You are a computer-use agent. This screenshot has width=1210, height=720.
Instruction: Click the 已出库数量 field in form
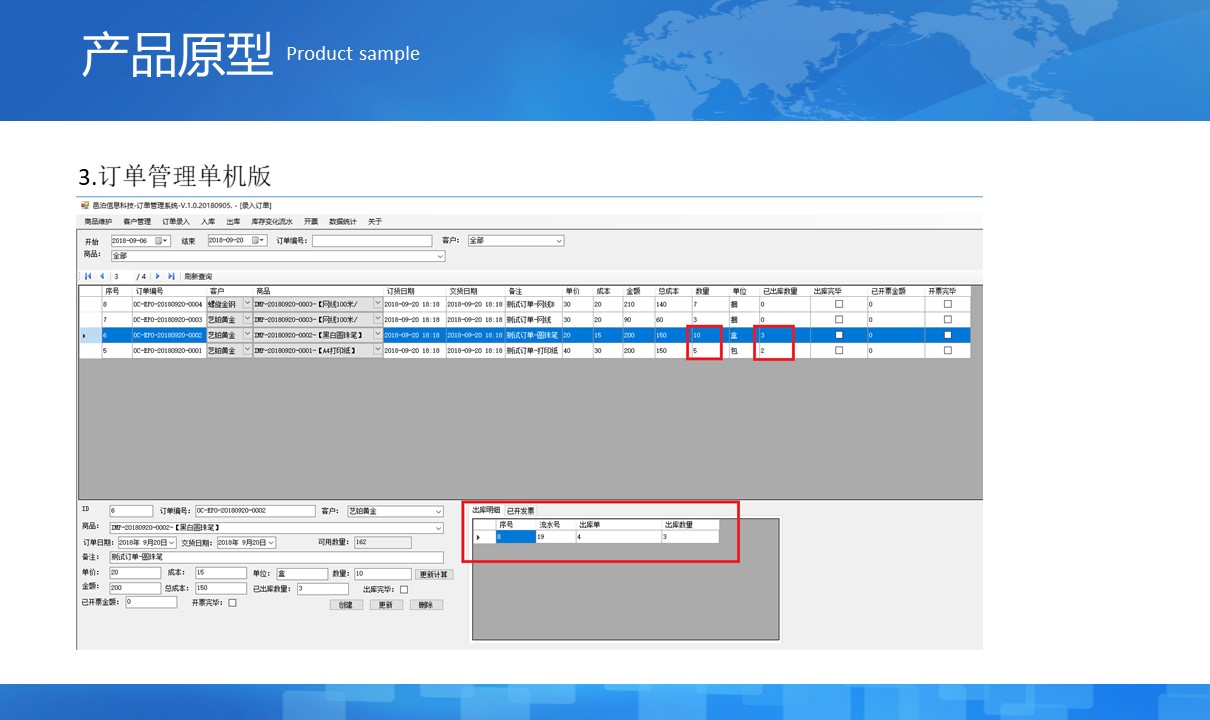click(322, 589)
